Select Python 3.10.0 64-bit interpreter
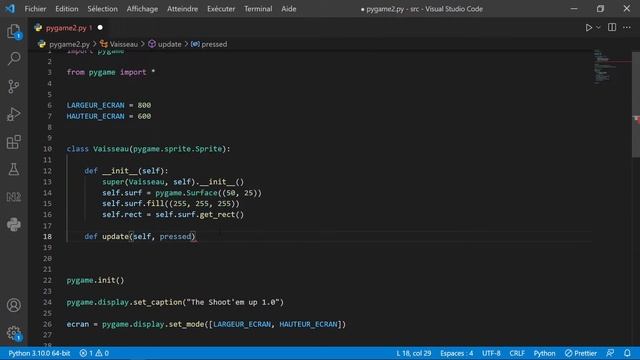This screenshot has height=360, width=640. [39, 353]
